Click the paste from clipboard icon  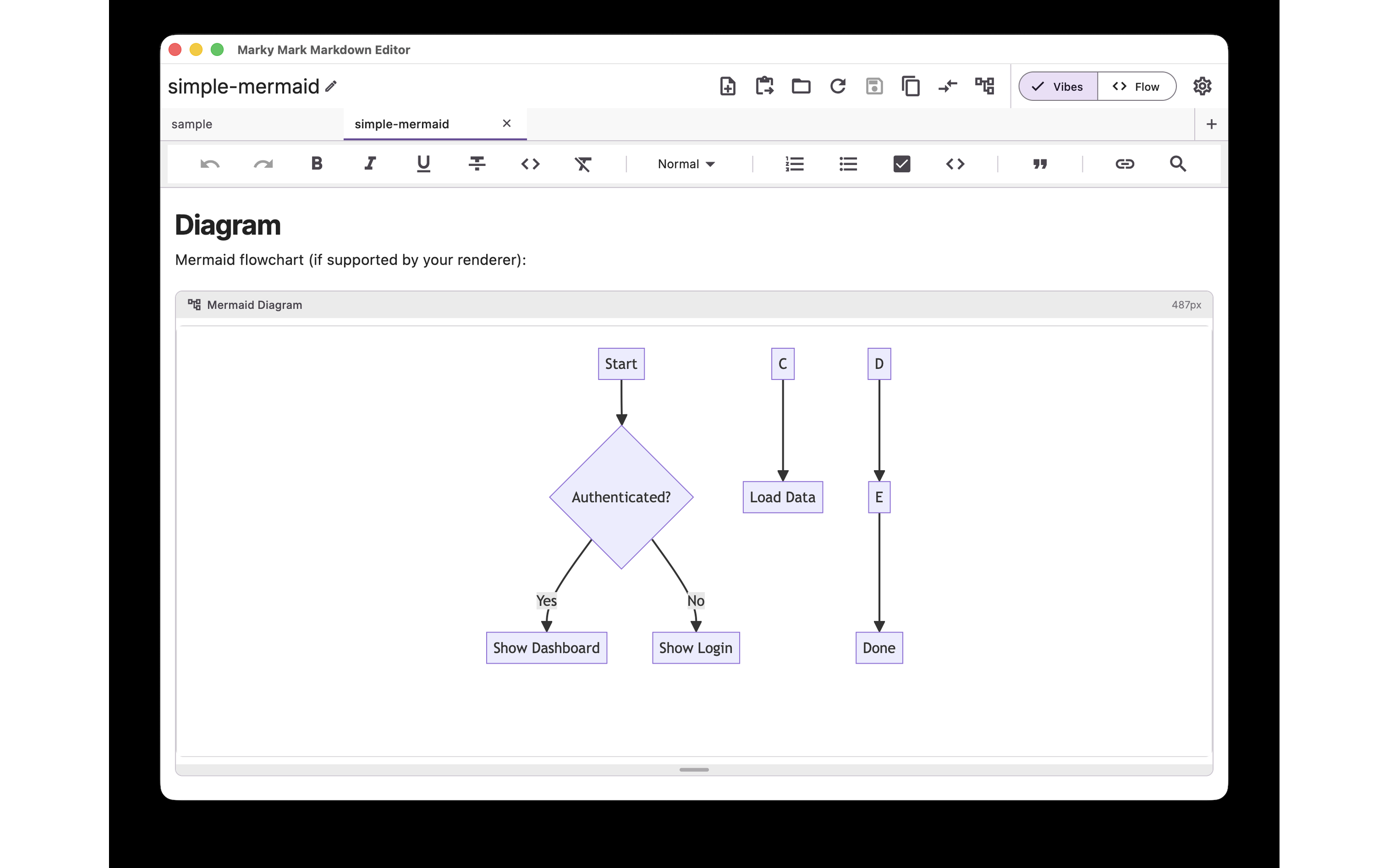tap(764, 86)
